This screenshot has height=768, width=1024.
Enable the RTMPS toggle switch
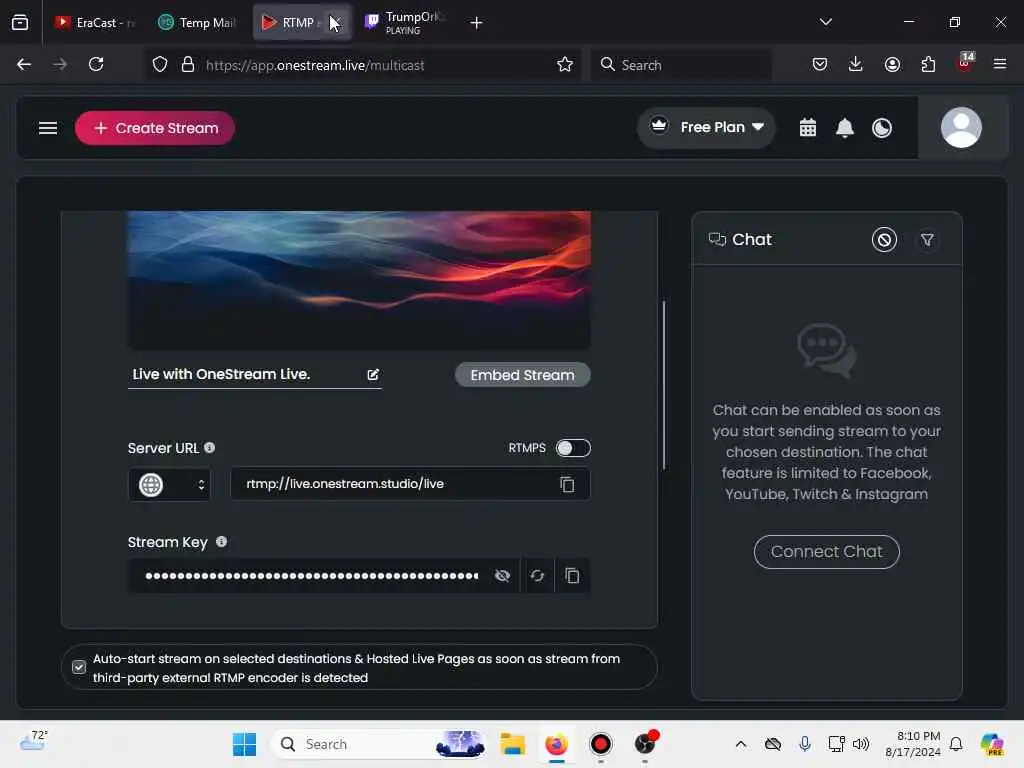[x=573, y=448]
